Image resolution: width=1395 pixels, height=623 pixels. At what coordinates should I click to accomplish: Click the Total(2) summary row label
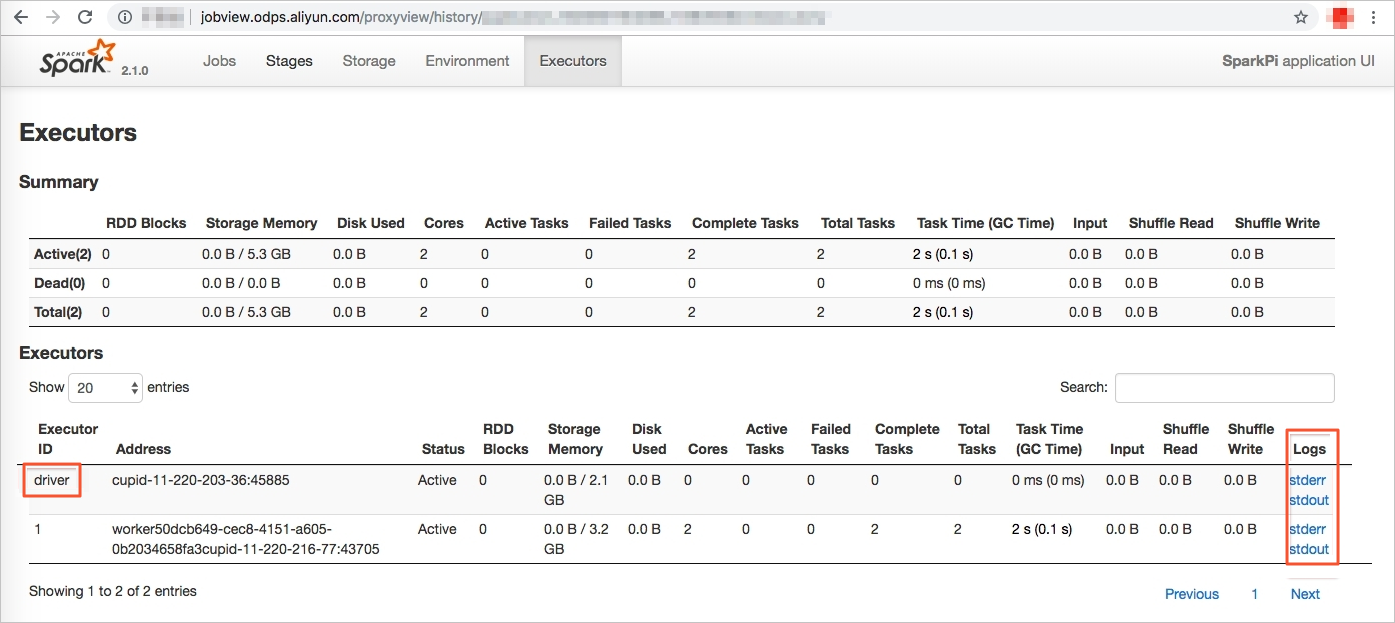(57, 312)
